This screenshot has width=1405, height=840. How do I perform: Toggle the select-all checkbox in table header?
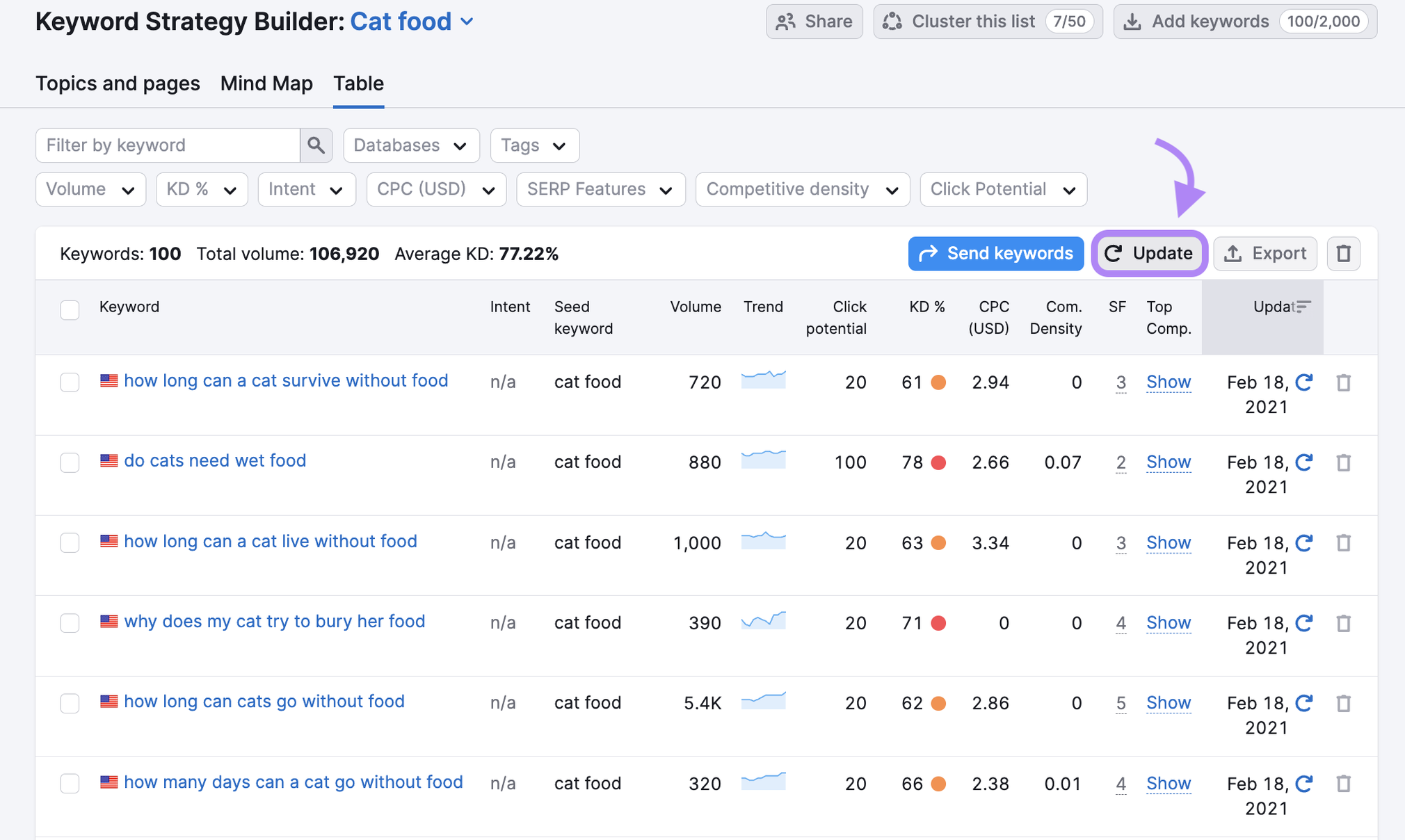click(70, 309)
